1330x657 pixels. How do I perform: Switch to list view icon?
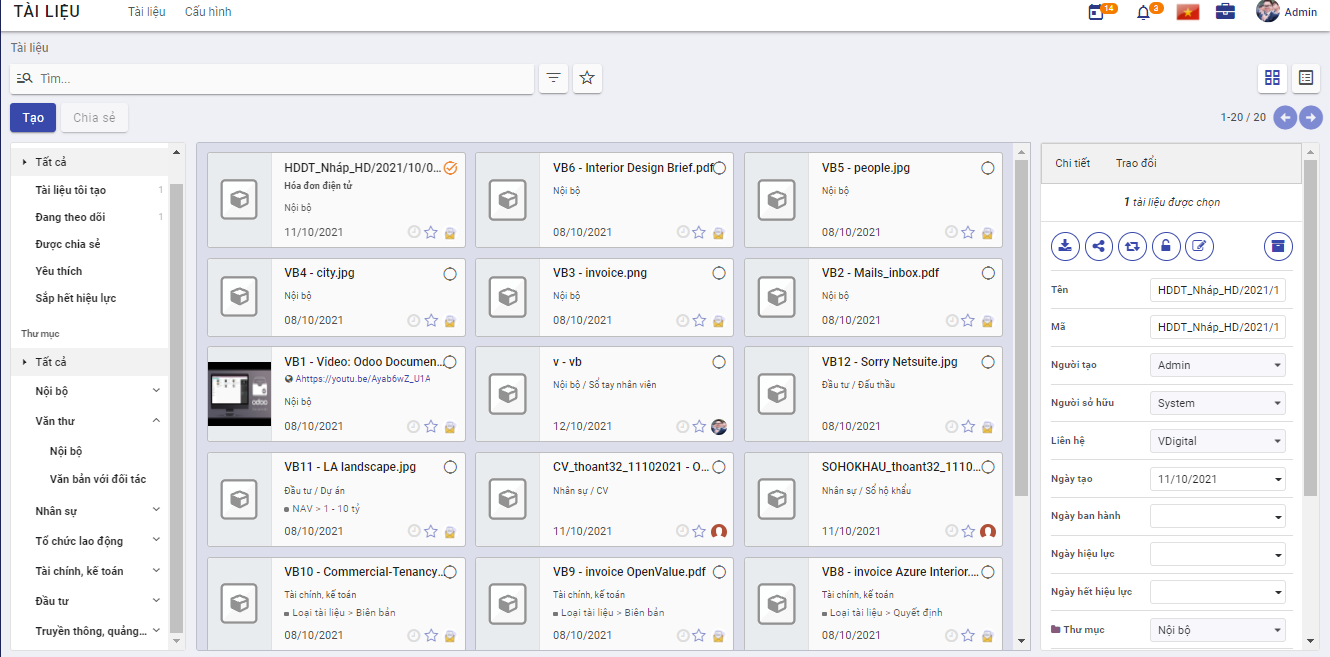click(x=1305, y=78)
